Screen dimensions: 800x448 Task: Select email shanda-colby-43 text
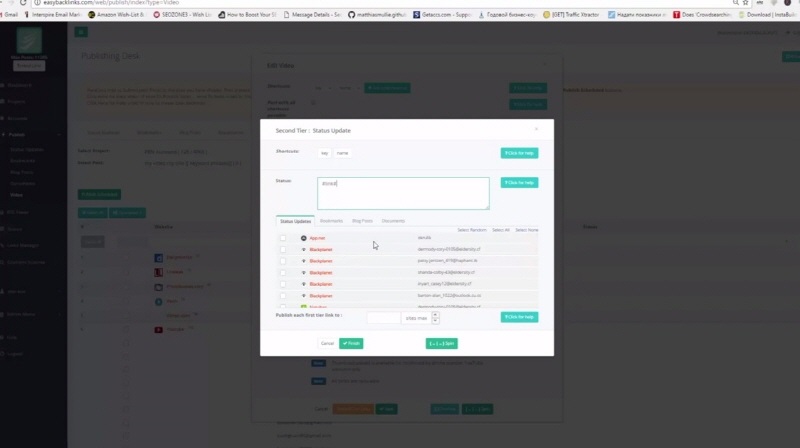click(x=446, y=272)
